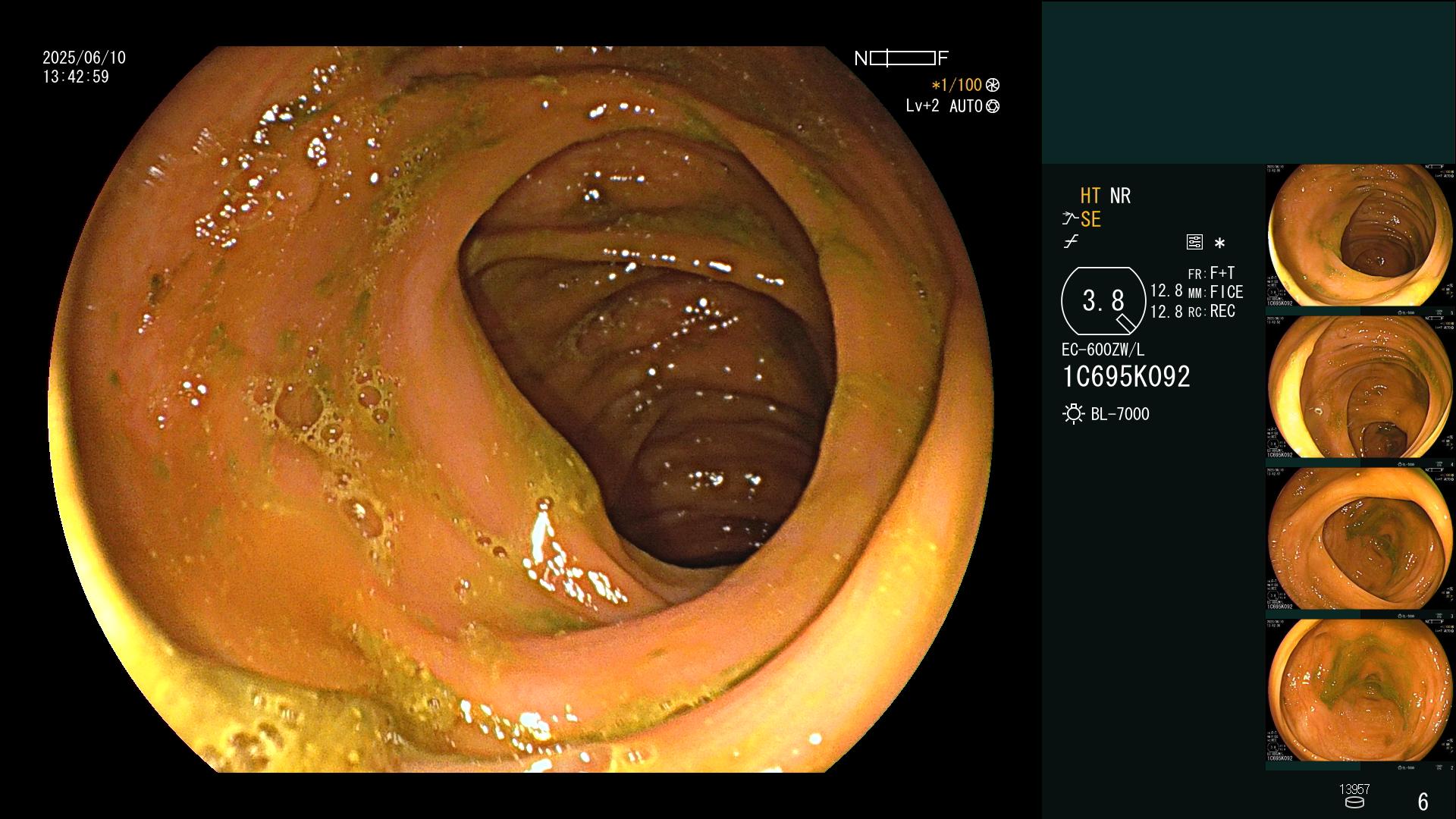Click the orange SE label
Viewport: 1456px width, 819px height.
[x=1090, y=220]
